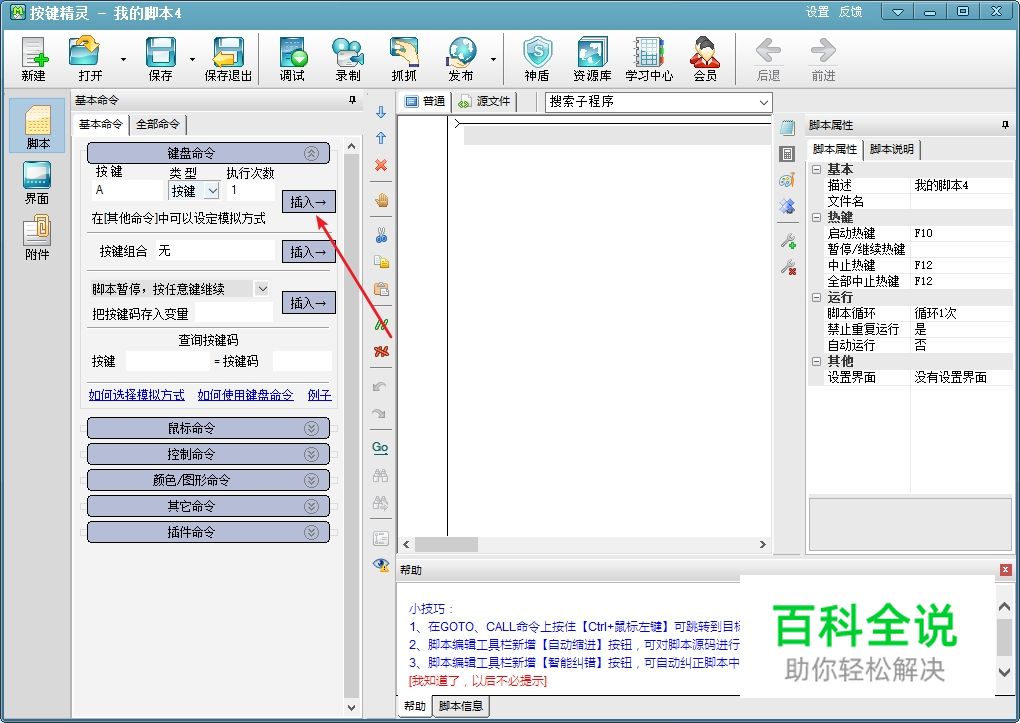The width and height of the screenshot is (1020, 723).
Task: Open the 学习中心 learning center
Action: tap(649, 59)
